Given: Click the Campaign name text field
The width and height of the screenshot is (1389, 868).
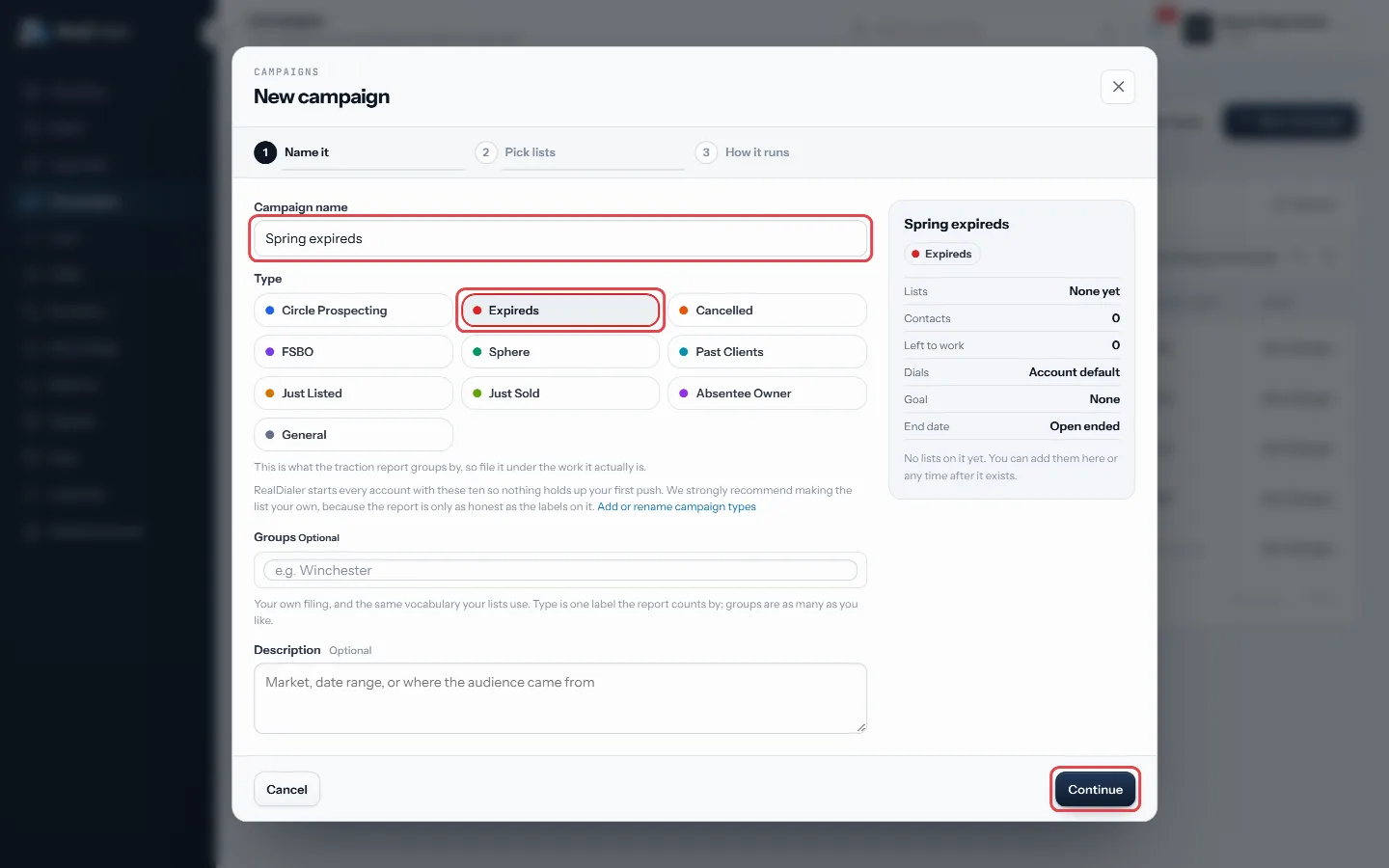Looking at the screenshot, I should [560, 238].
